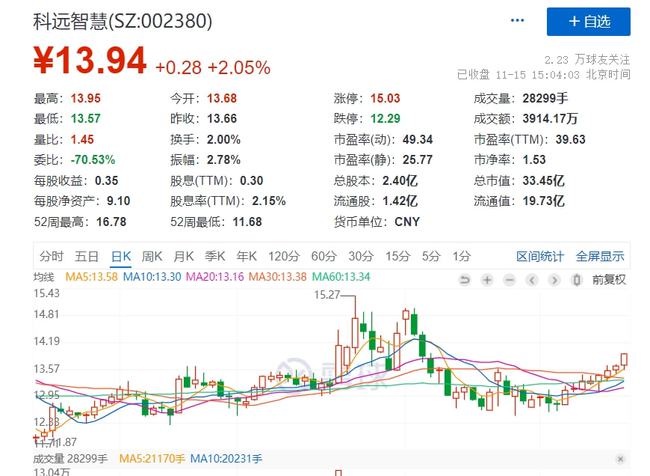Move chart right with right chevron icon
Image resolution: width=650 pixels, height=476 pixels.
554,280
